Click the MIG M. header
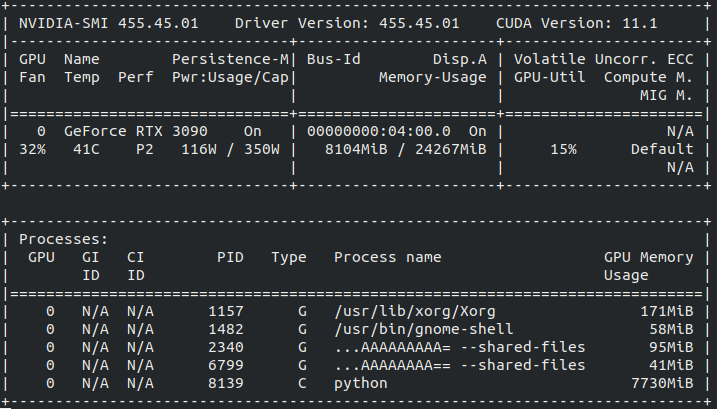The width and height of the screenshot is (717, 409). click(666, 95)
